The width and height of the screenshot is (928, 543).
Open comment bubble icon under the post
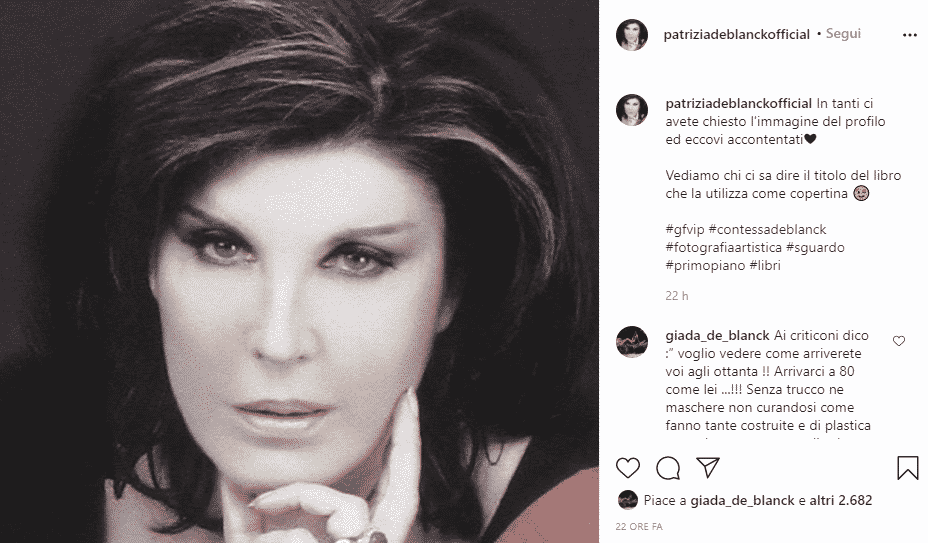pyautogui.click(x=668, y=468)
